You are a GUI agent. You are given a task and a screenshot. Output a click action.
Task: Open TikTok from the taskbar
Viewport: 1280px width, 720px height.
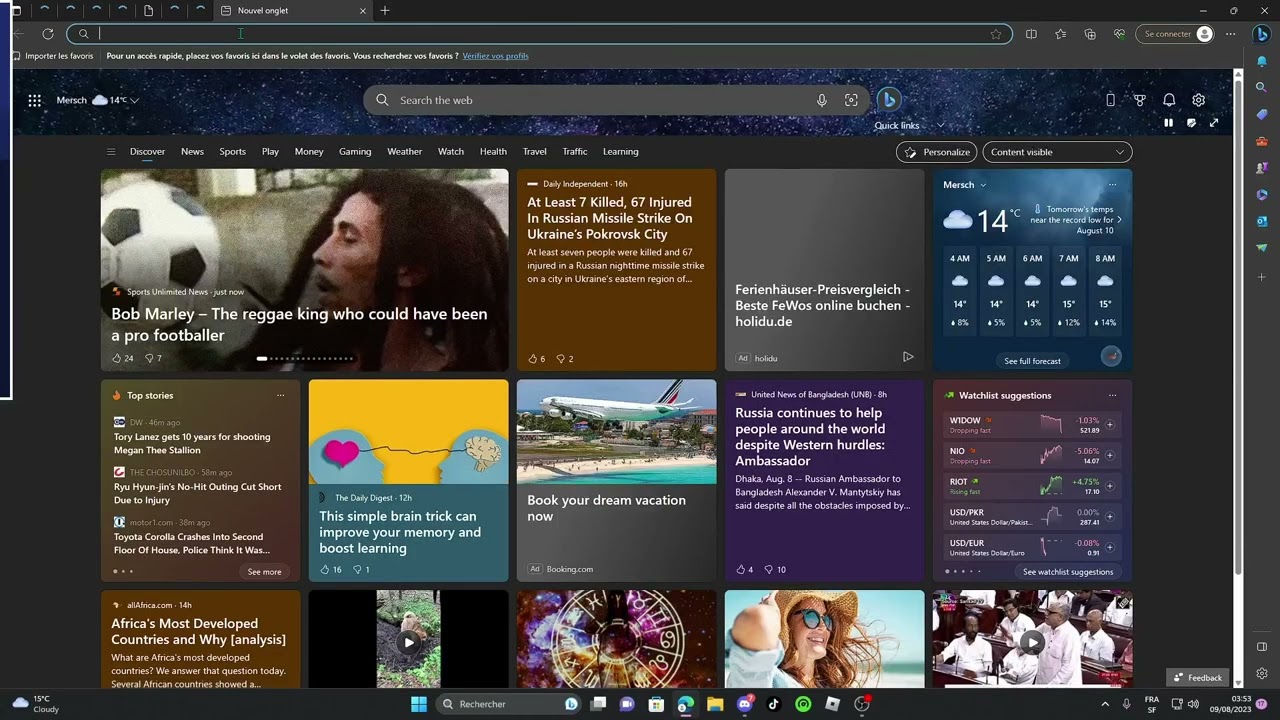point(774,704)
